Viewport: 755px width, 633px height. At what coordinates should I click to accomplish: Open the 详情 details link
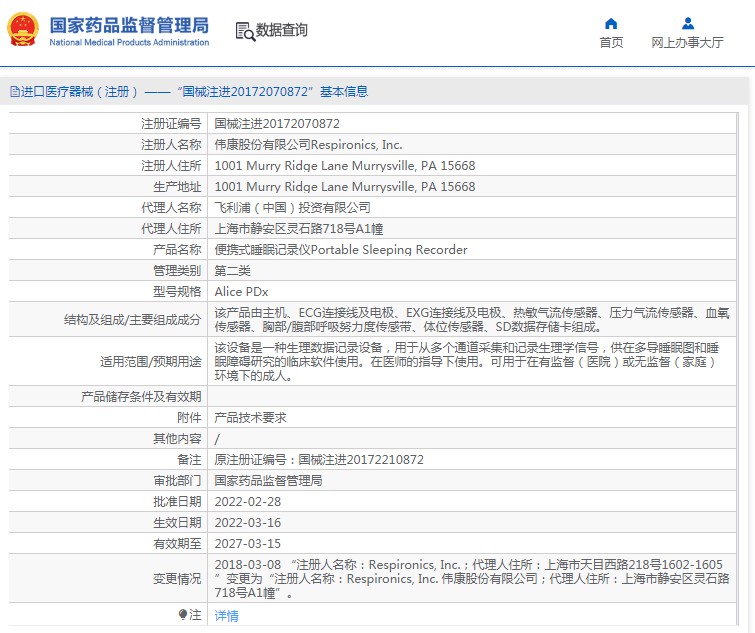tap(227, 616)
